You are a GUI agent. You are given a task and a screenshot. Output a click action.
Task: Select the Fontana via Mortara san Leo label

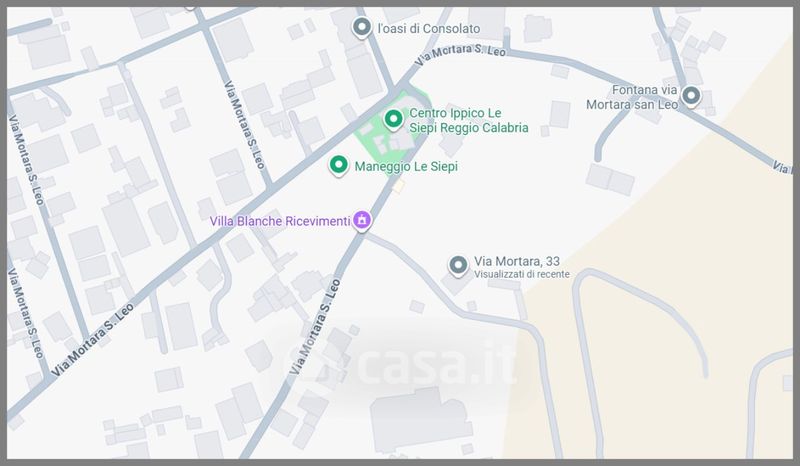632,97
